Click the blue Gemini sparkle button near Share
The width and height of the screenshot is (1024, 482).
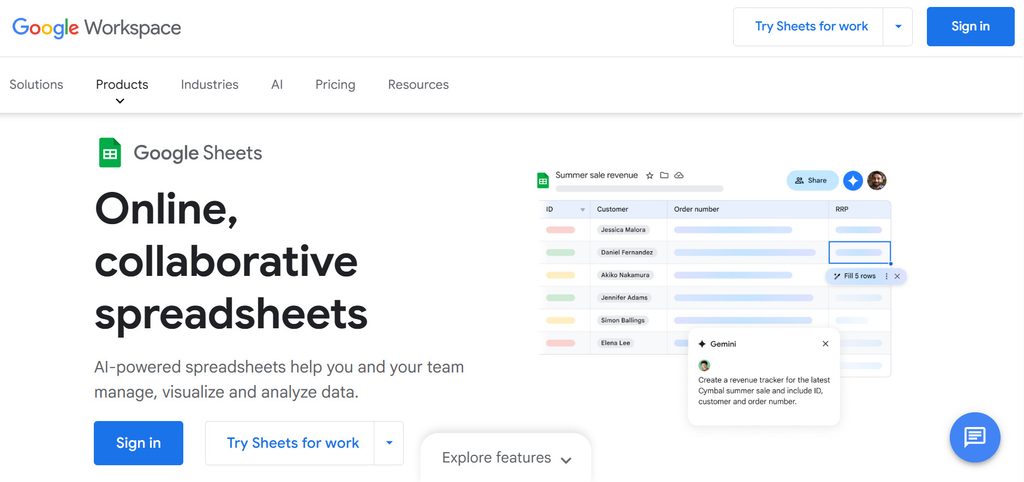[853, 180]
